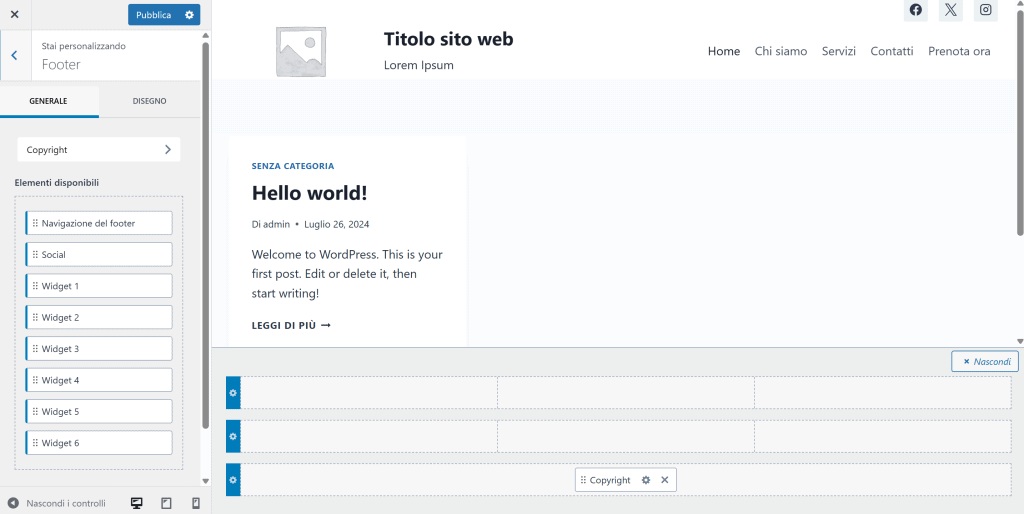
Task: Open the Copyright settings row
Action: (x=99, y=150)
